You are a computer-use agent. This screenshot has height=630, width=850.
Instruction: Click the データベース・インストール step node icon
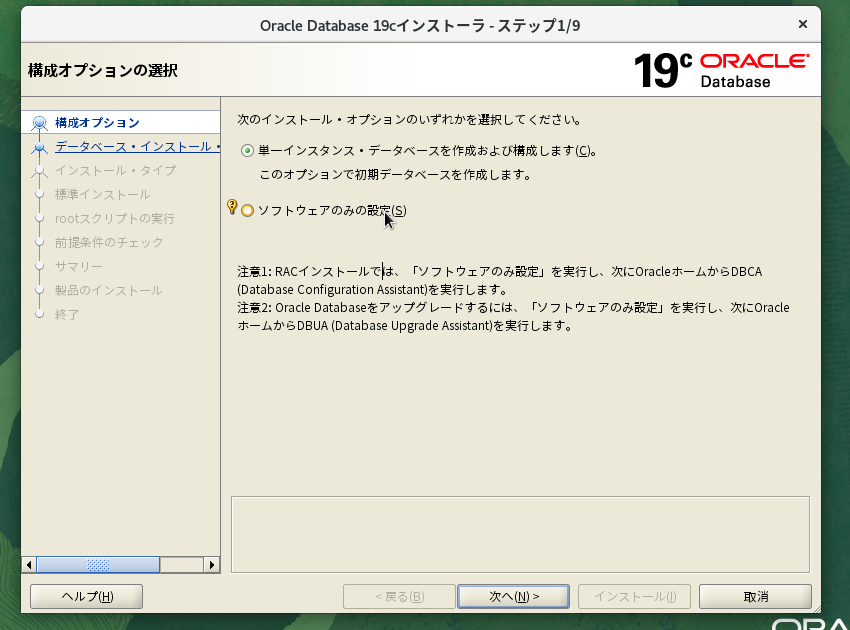(39, 147)
